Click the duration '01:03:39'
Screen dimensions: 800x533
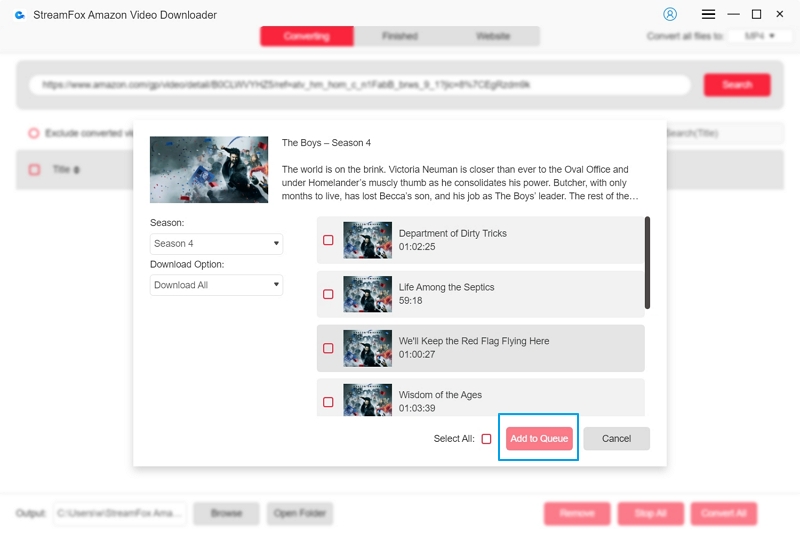[417, 408]
